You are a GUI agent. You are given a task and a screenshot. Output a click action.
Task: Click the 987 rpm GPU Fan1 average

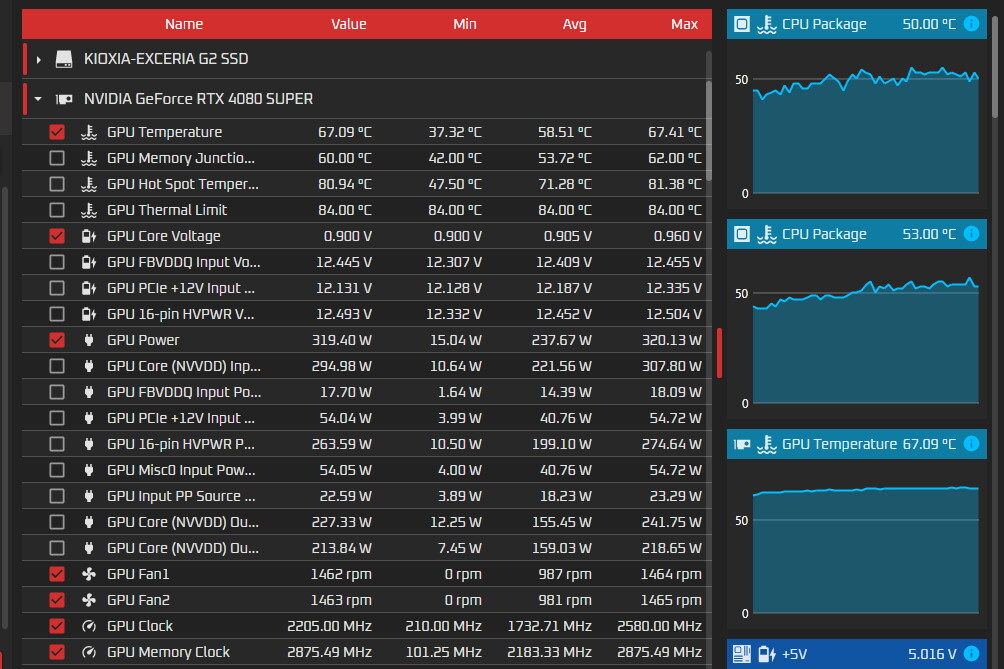(x=565, y=574)
